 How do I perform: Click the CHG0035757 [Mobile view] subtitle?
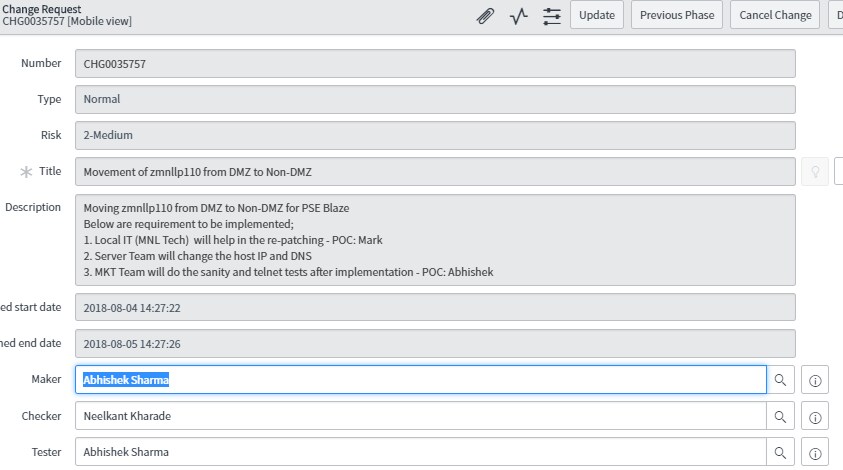(x=67, y=22)
